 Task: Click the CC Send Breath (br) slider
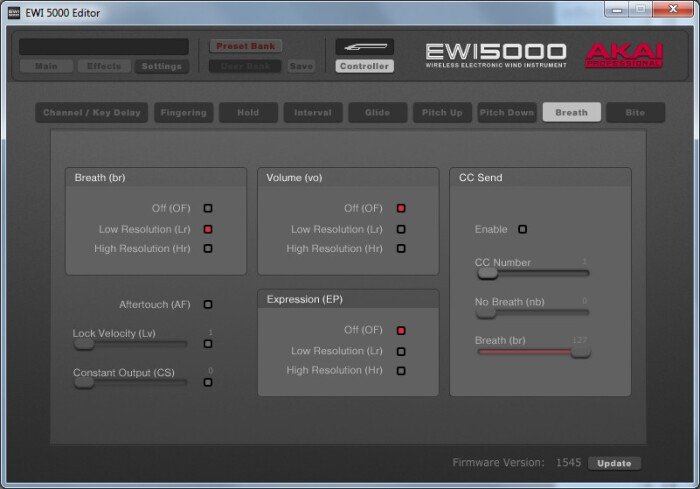(x=533, y=352)
